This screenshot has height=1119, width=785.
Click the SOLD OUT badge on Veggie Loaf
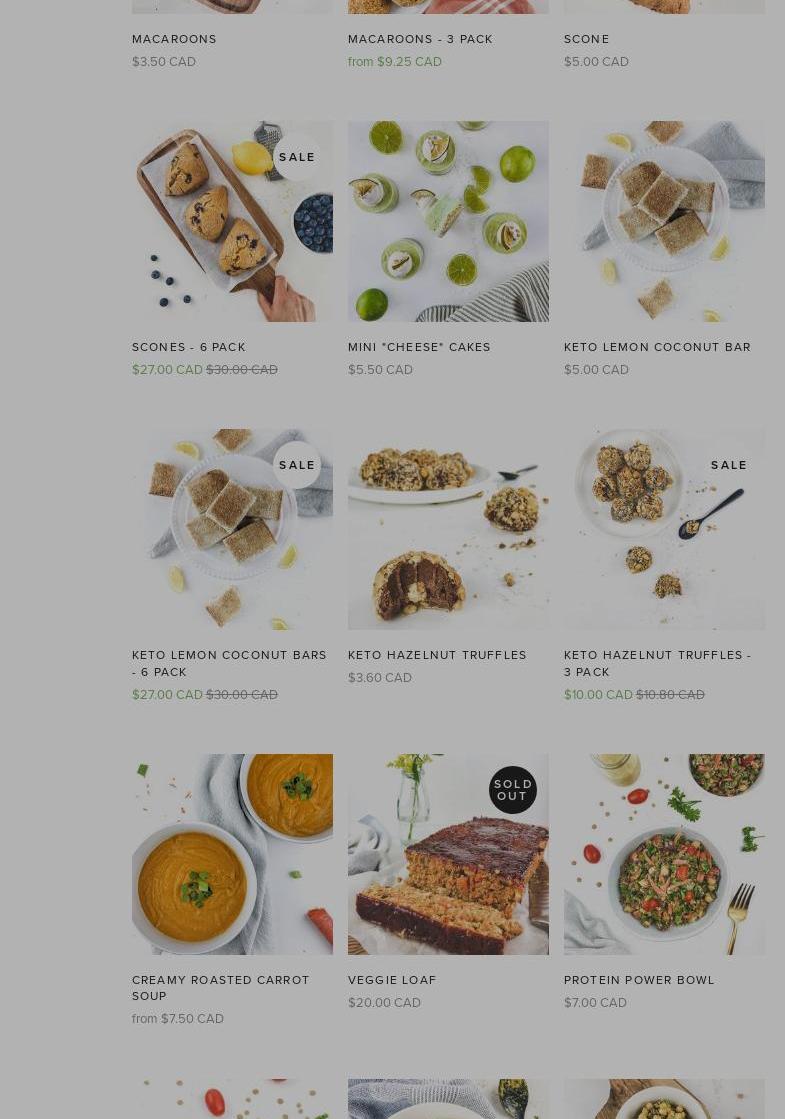[x=513, y=790]
